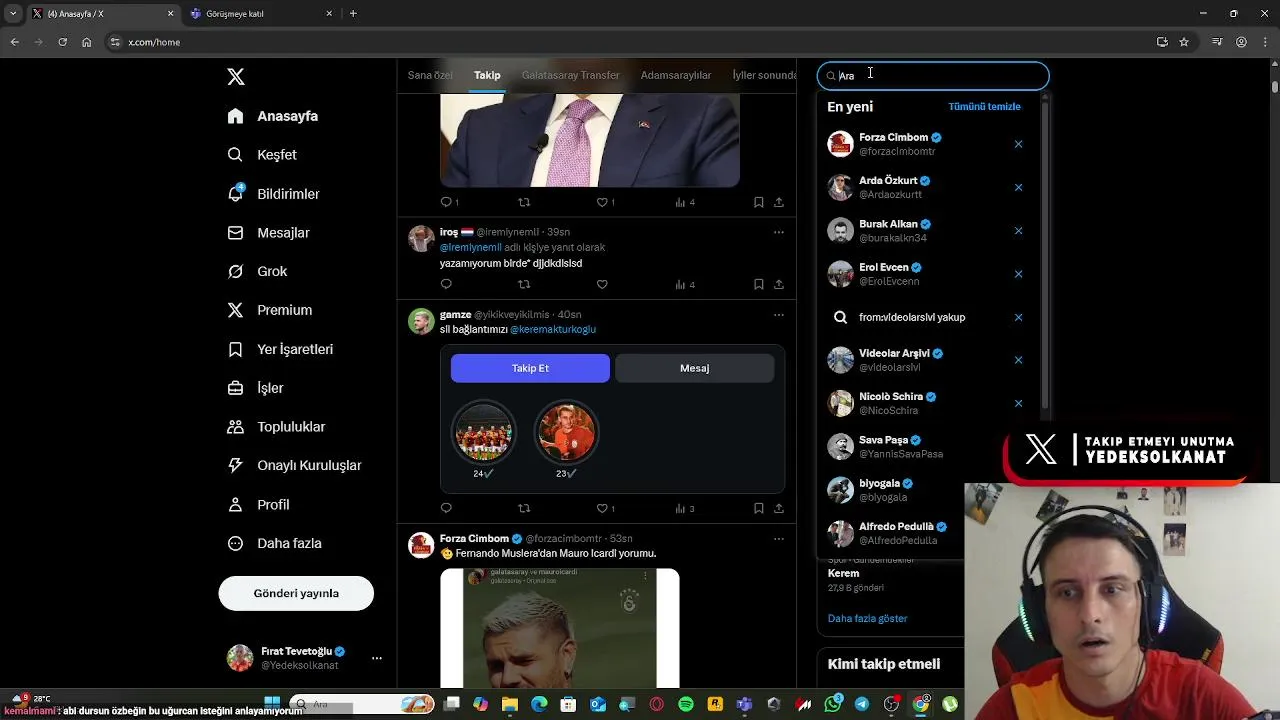Remove Burak Alkan from recent searches
The height and width of the screenshot is (720, 1280).
tap(1018, 231)
